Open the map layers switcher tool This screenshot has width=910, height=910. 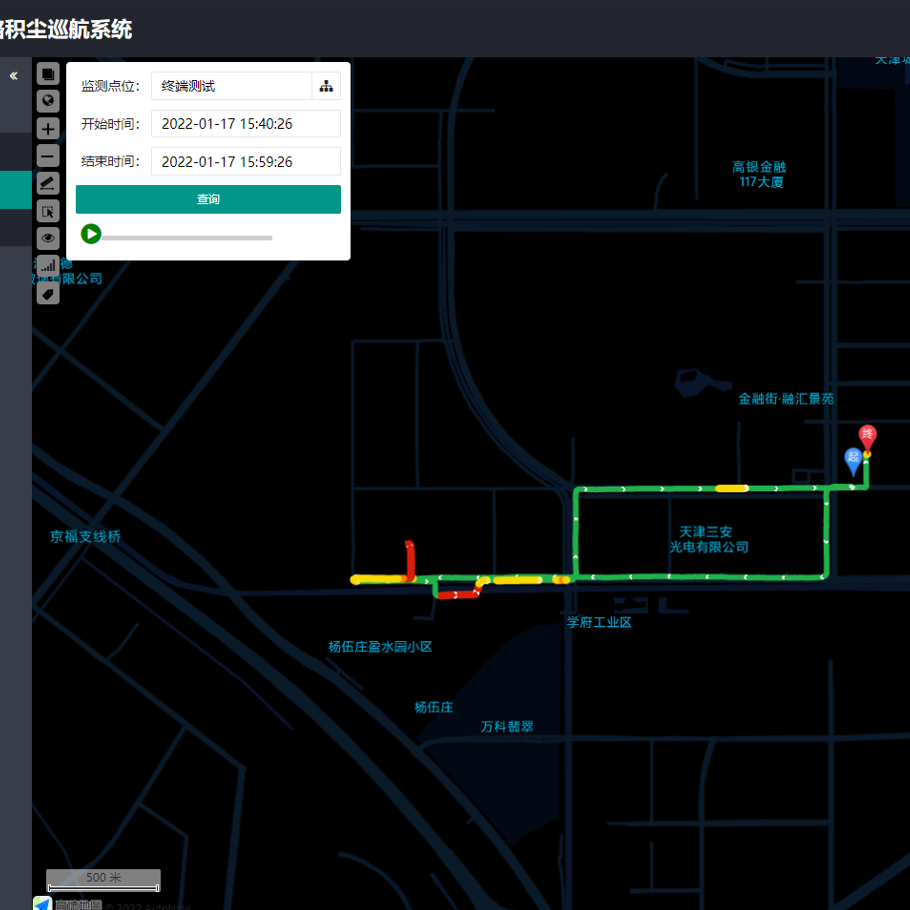pyautogui.click(x=48, y=74)
